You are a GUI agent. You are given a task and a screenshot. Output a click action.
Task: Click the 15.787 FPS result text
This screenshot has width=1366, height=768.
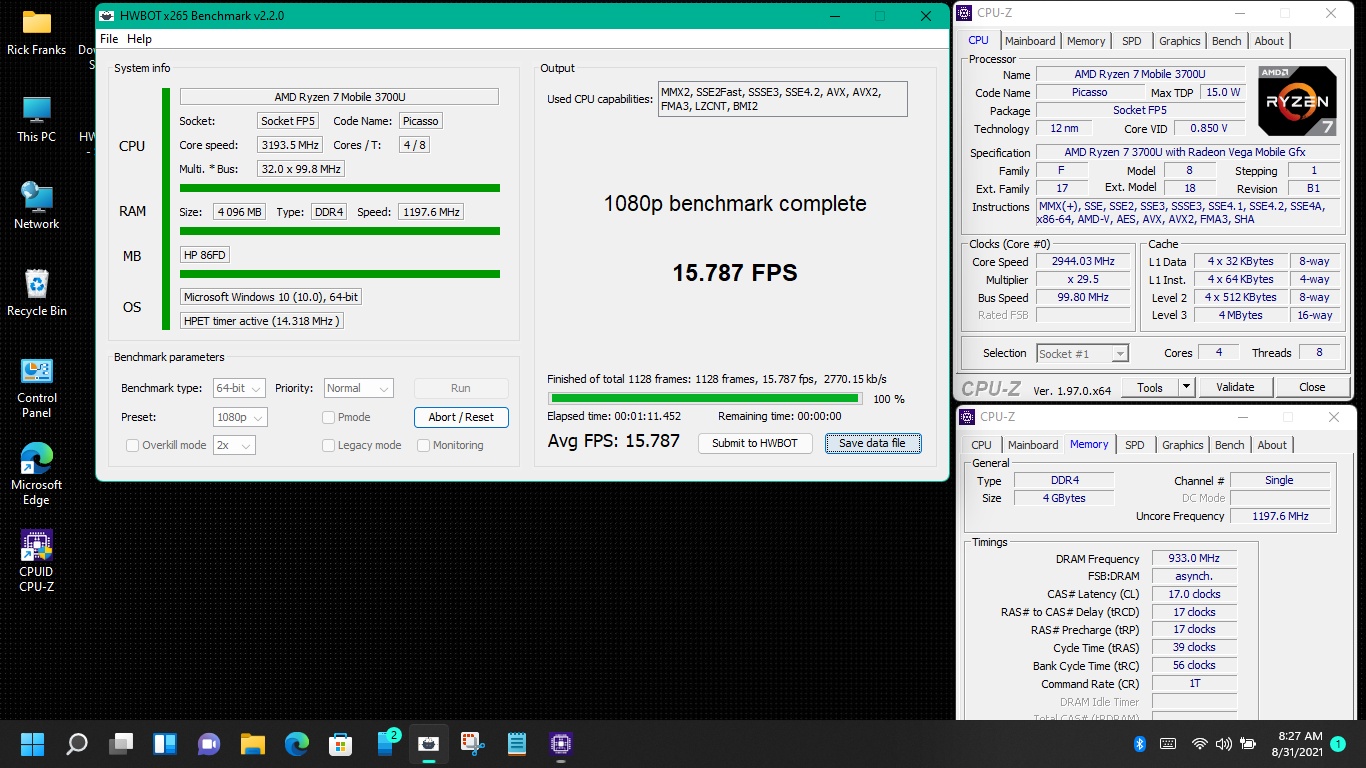click(x=735, y=273)
